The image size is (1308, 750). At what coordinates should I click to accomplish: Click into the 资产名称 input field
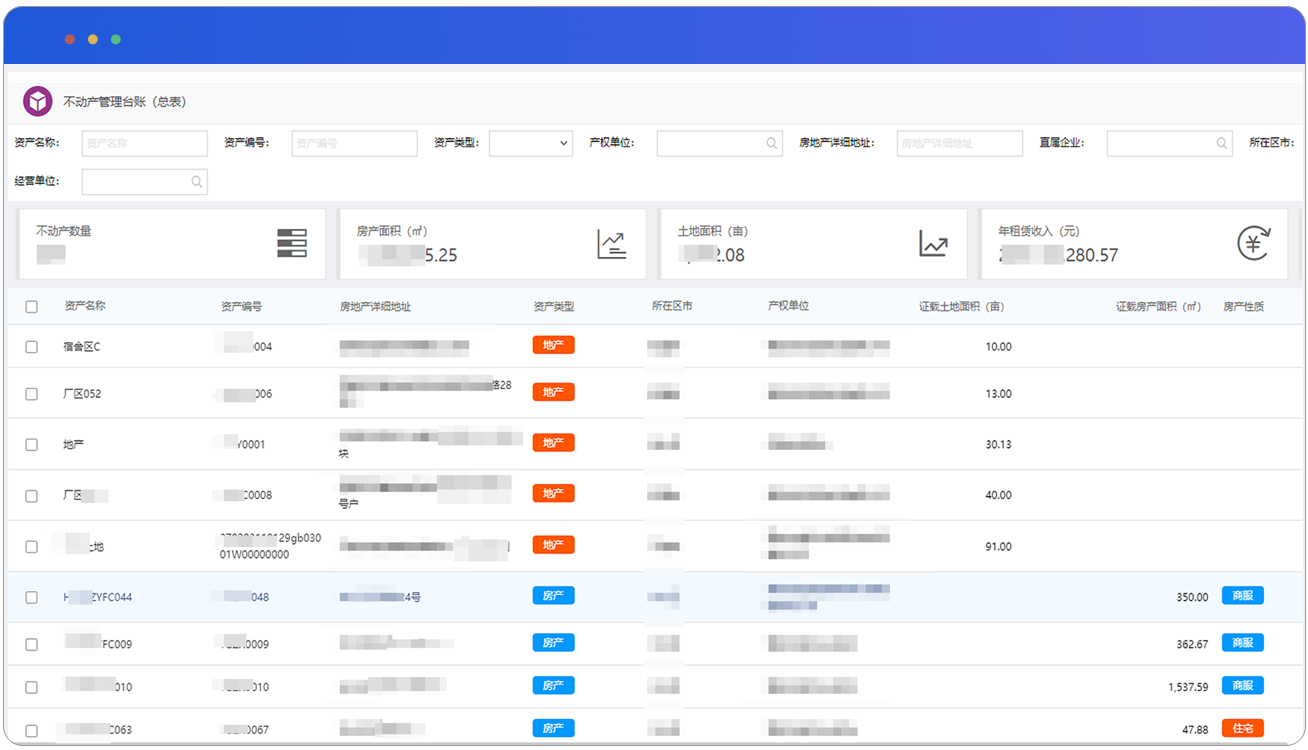click(144, 144)
